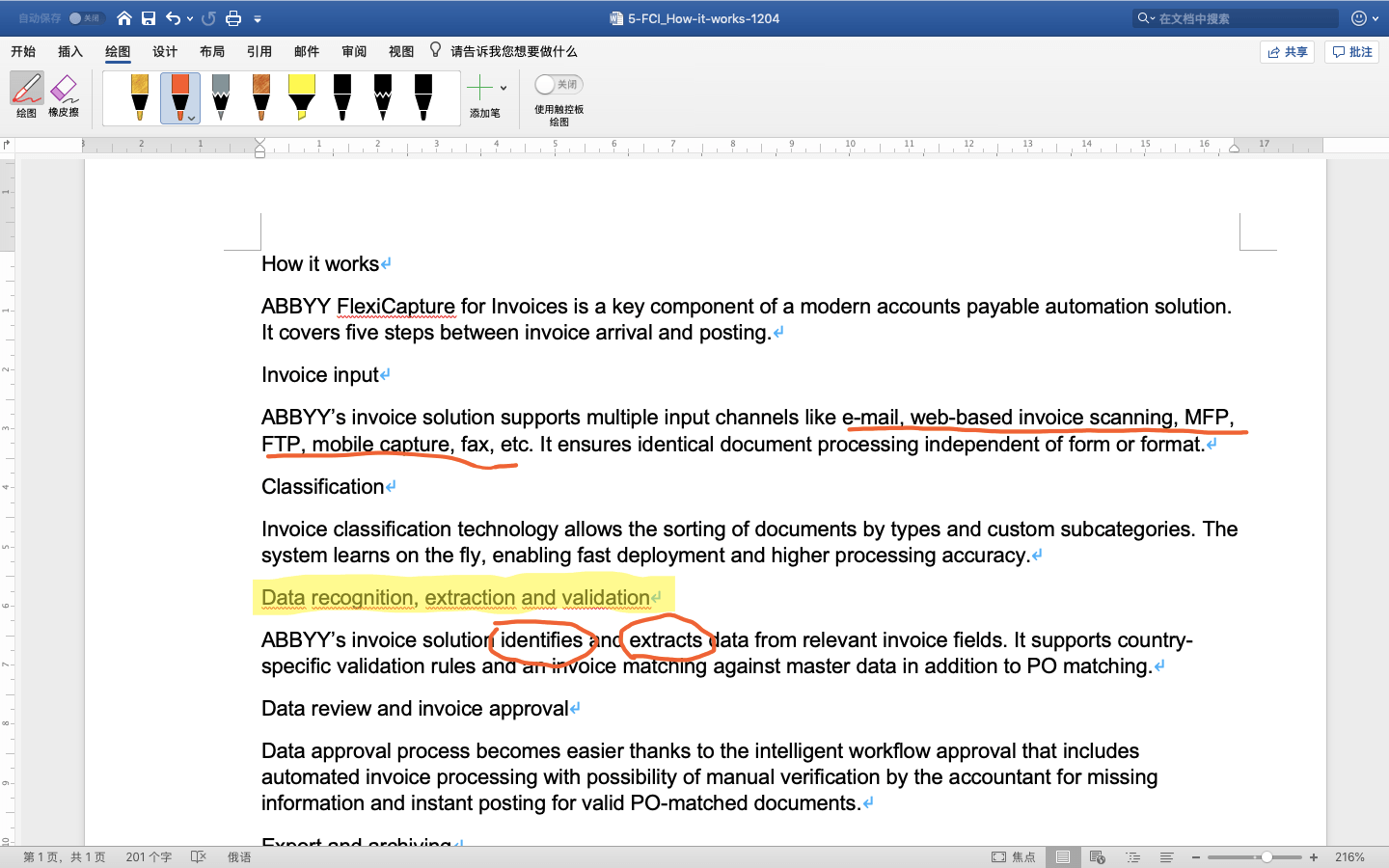Switch to the 审阅 (Review) tab
This screenshot has width=1389, height=868.
click(x=354, y=51)
